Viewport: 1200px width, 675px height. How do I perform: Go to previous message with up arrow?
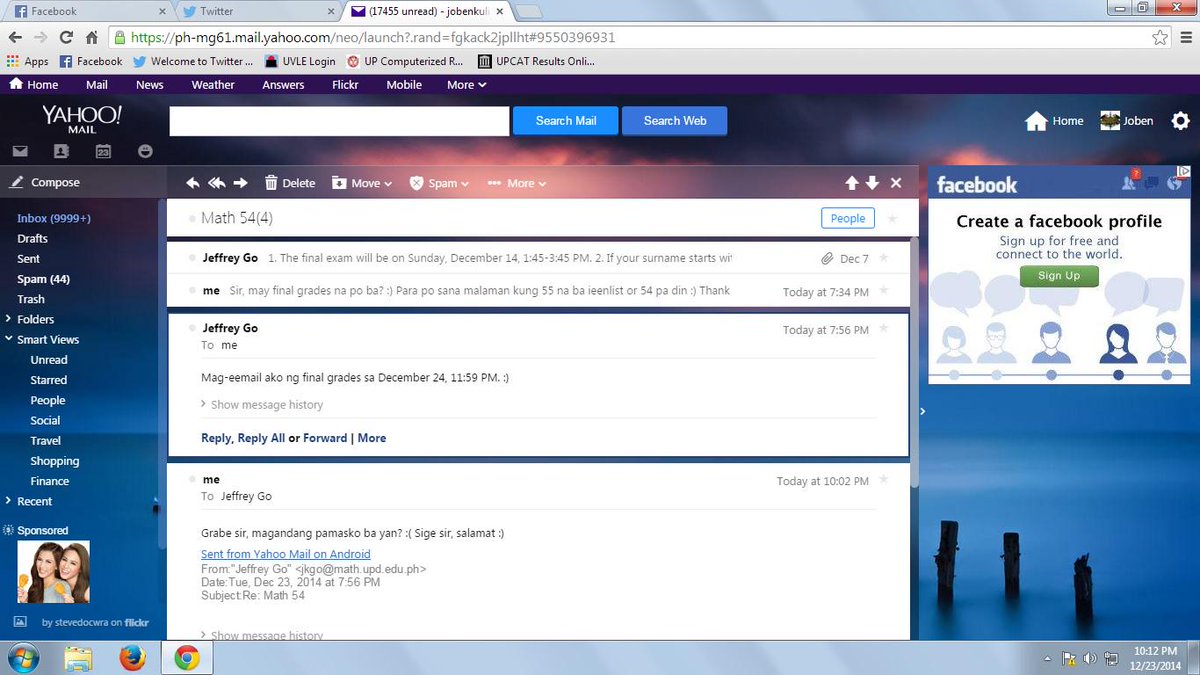(x=852, y=183)
